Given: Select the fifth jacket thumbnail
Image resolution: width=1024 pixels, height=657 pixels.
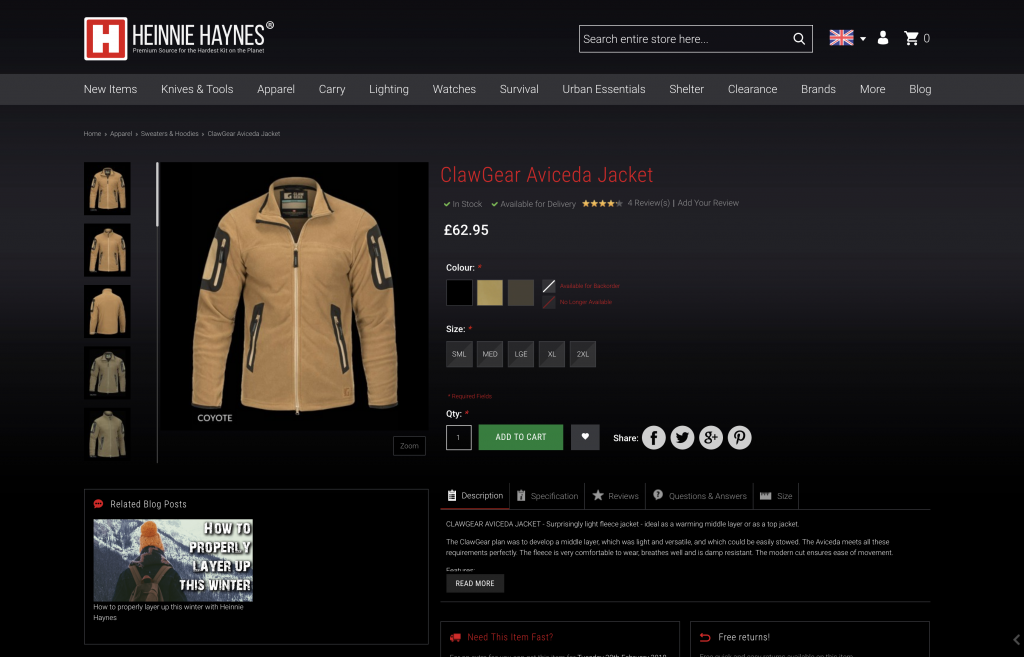Looking at the screenshot, I should (107, 434).
